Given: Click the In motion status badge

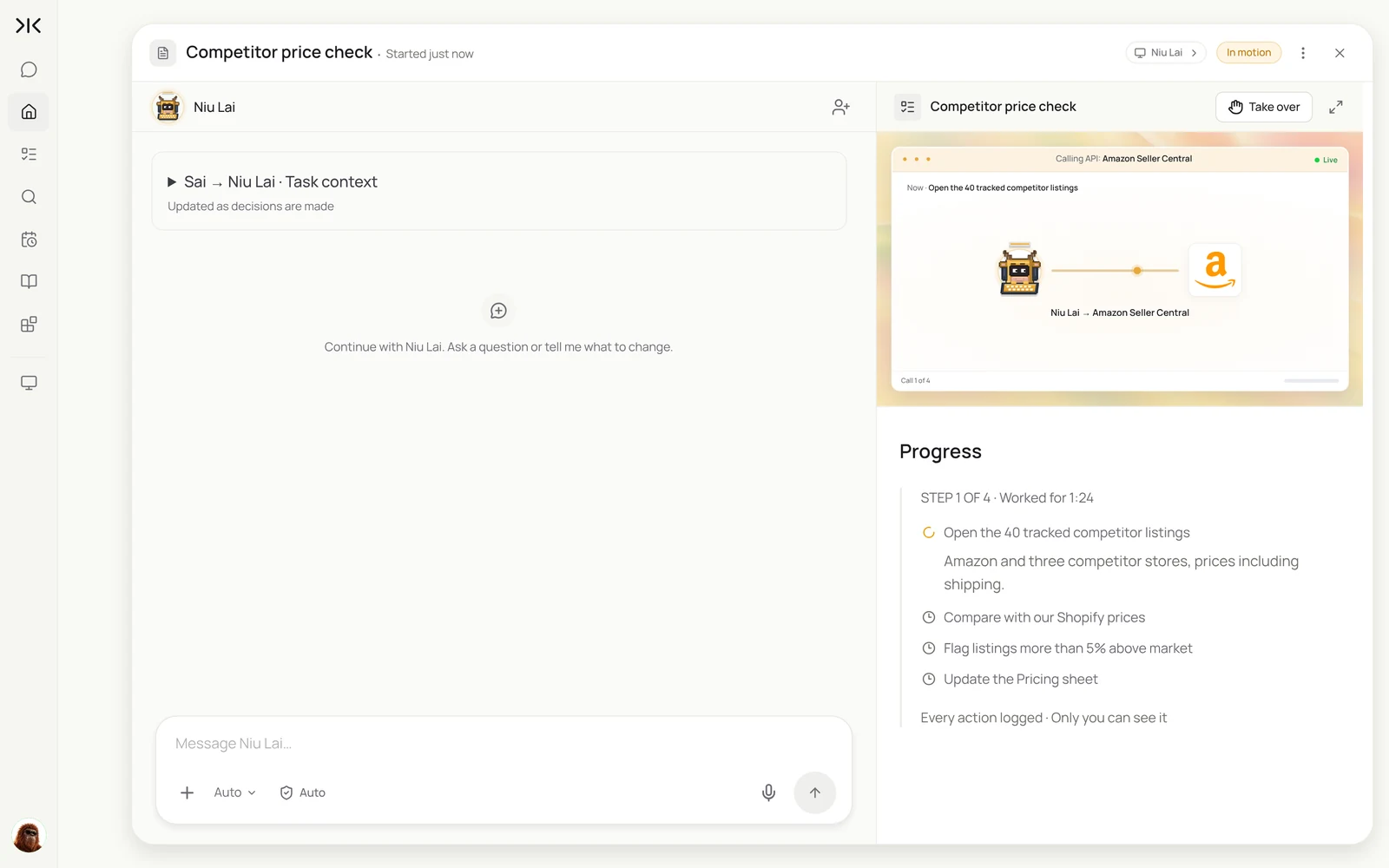Looking at the screenshot, I should point(1248,53).
